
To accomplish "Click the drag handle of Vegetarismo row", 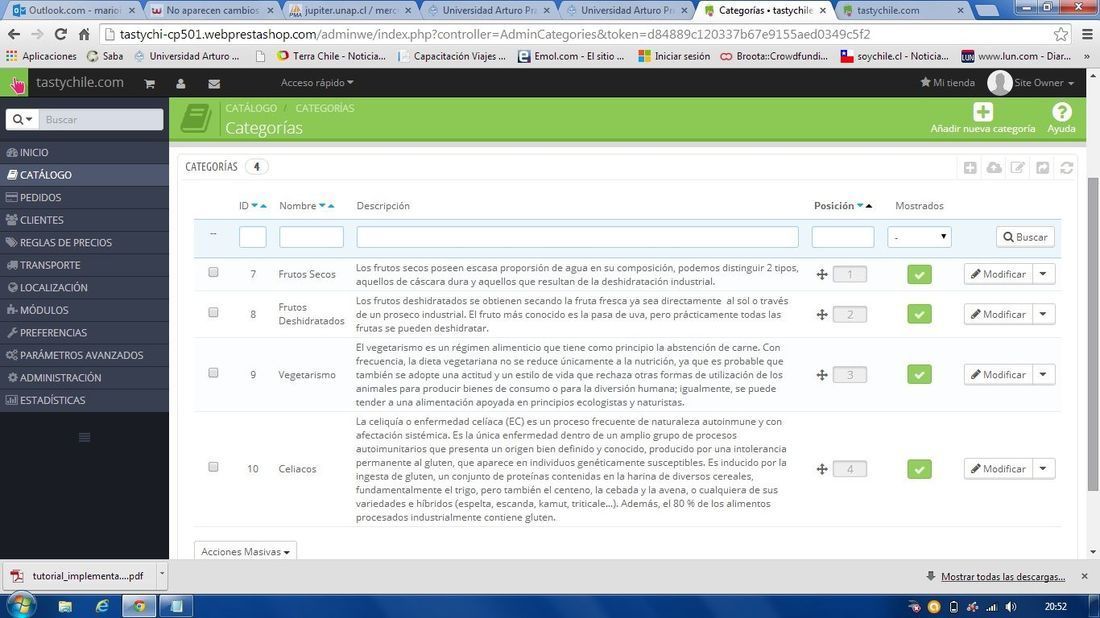I will [822, 375].
